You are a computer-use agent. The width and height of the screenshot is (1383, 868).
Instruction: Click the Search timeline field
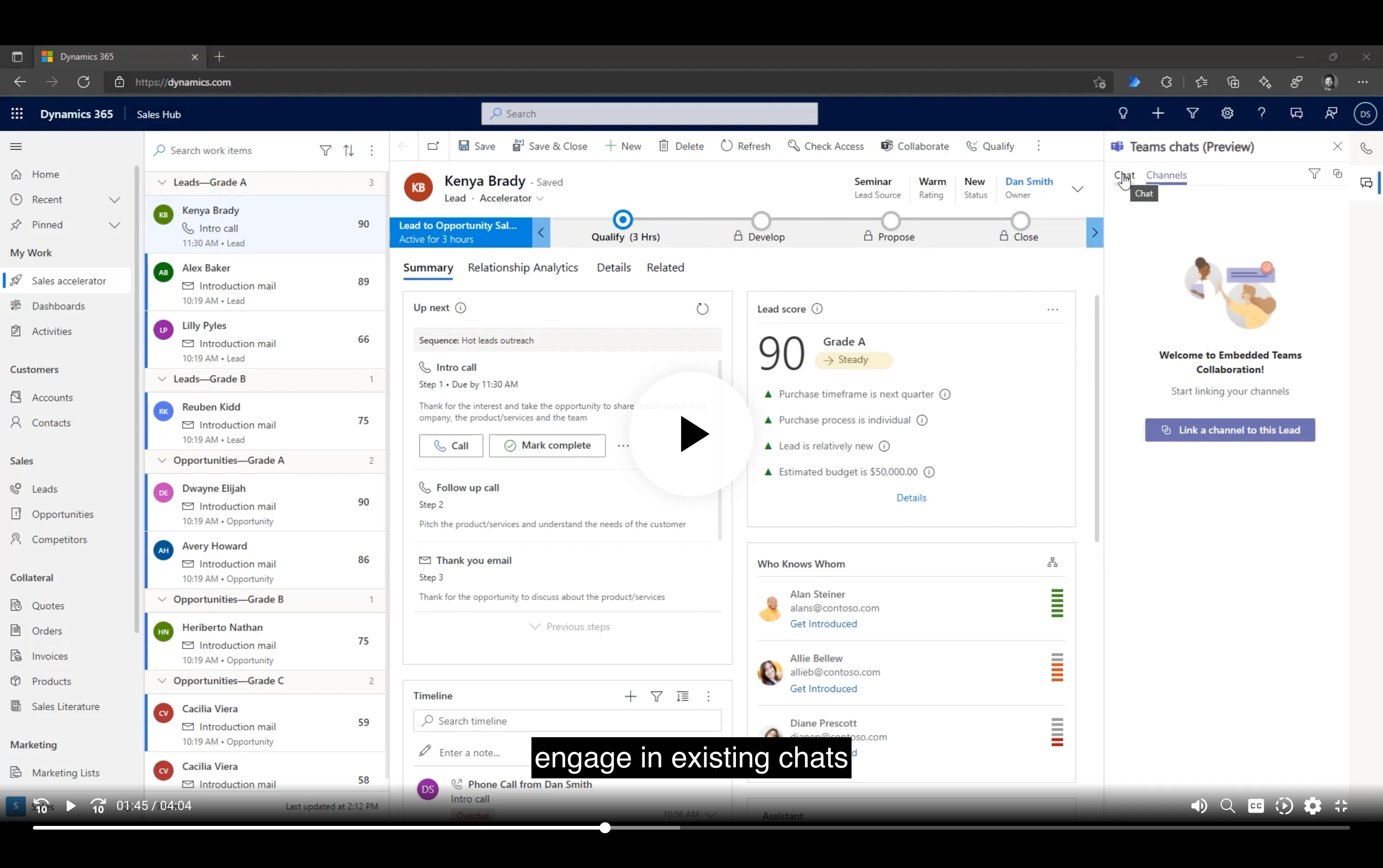click(x=567, y=721)
